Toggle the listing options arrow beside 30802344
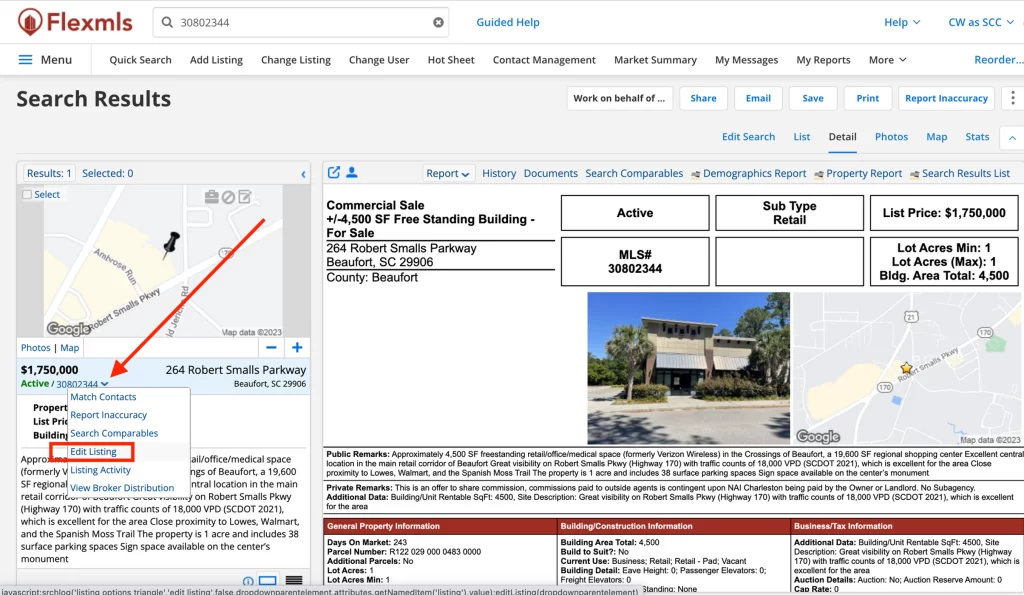The width and height of the screenshot is (1024, 595). [104, 384]
